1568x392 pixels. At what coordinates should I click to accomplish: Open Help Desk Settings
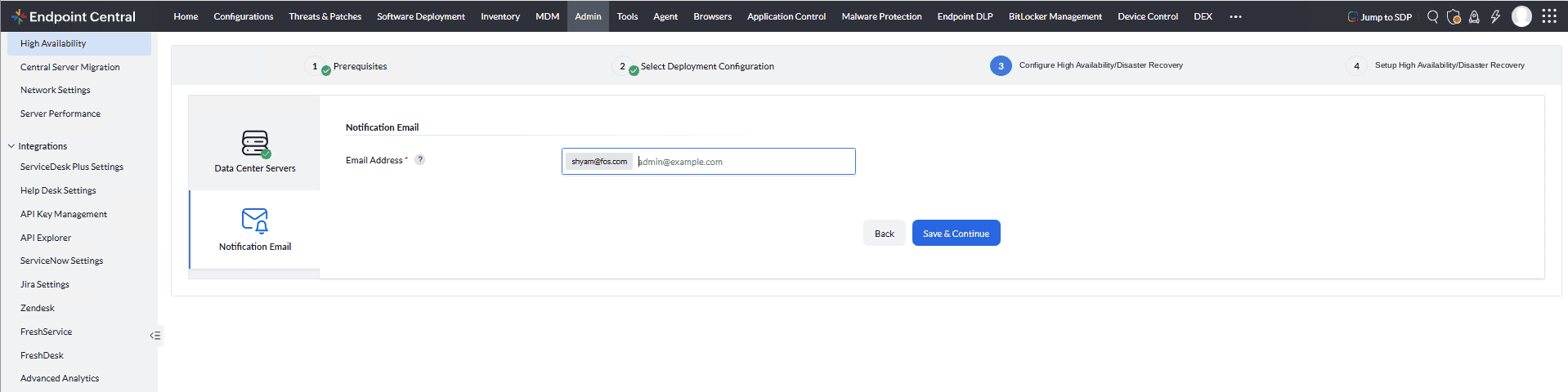pyautogui.click(x=58, y=190)
